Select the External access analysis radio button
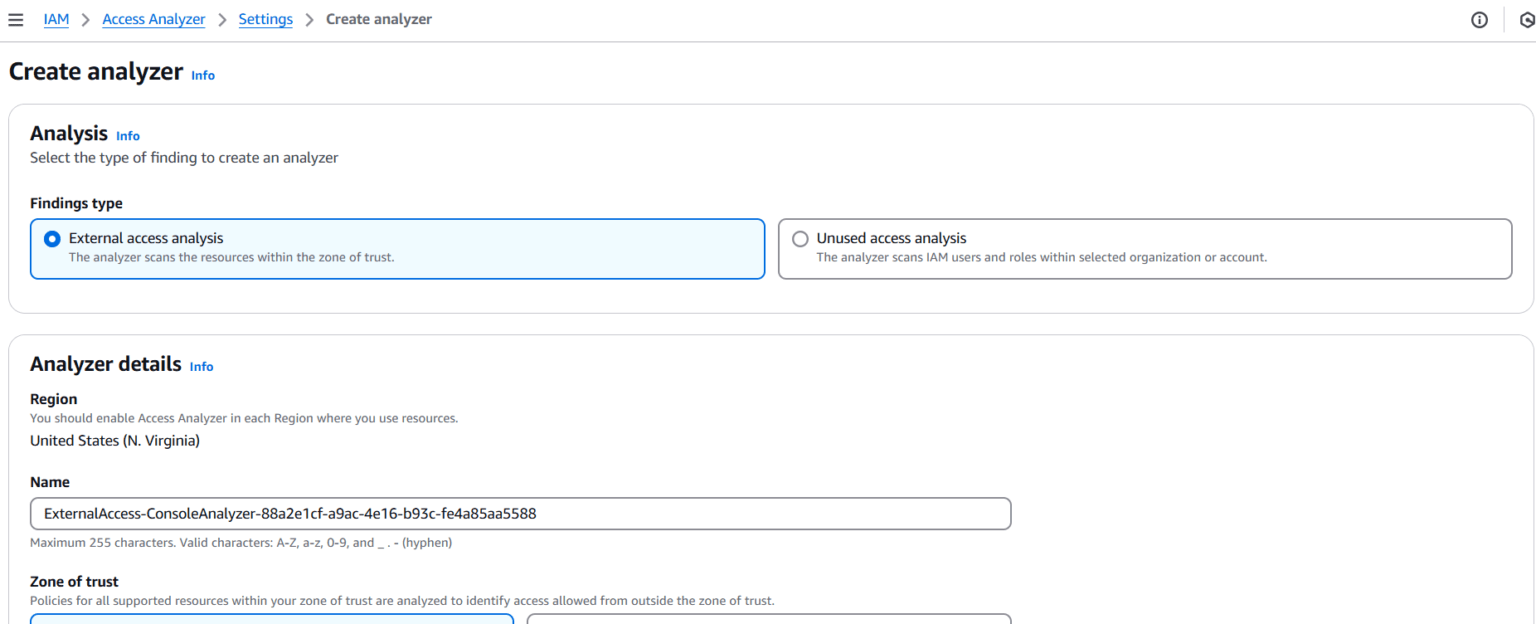Screen dimensions: 1536x624 pyautogui.click(x=51, y=238)
